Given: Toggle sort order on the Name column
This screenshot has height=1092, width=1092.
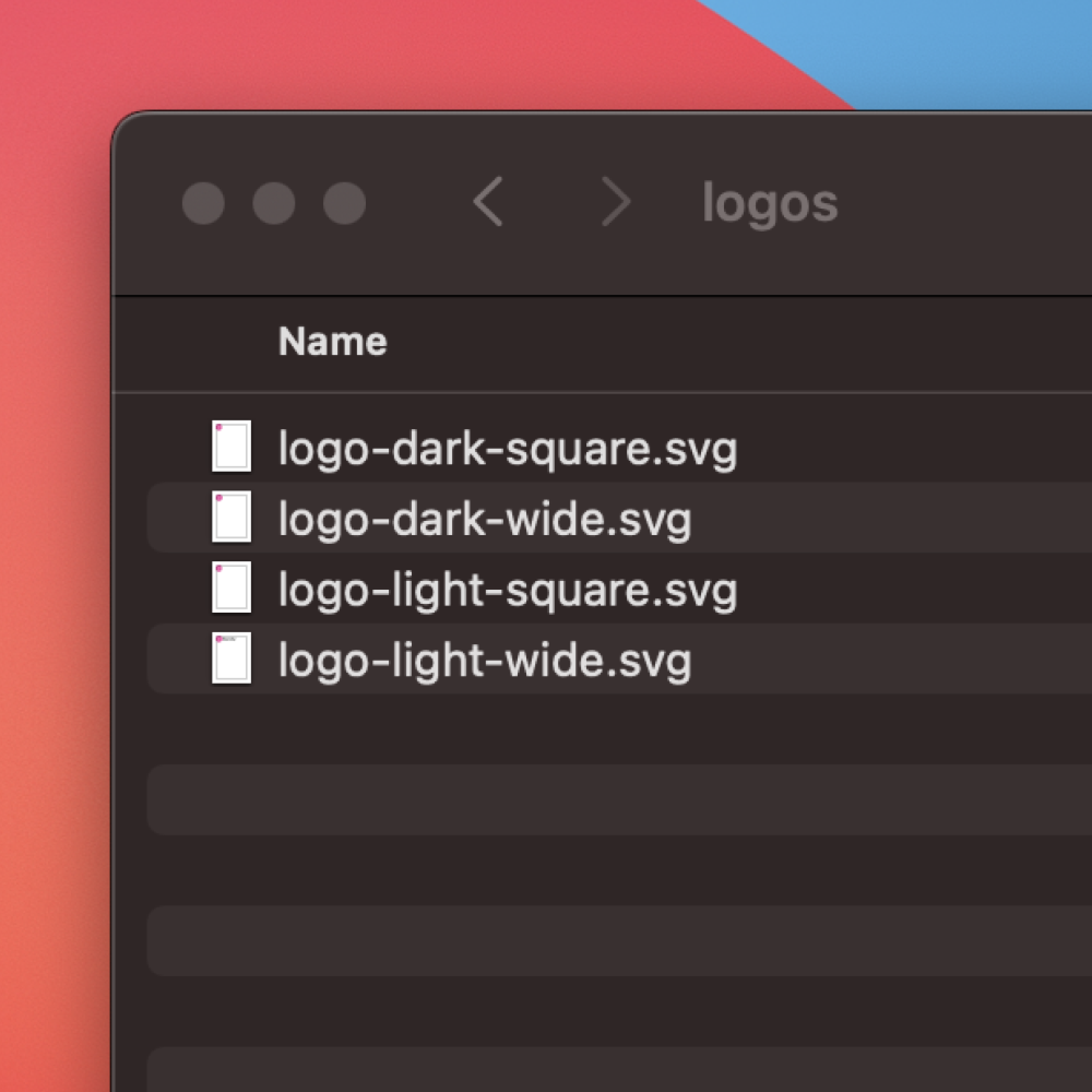Looking at the screenshot, I should point(334,341).
